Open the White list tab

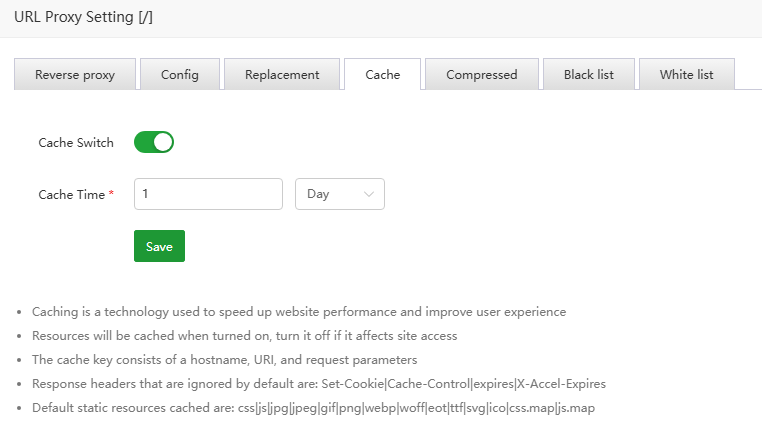[x=687, y=75]
